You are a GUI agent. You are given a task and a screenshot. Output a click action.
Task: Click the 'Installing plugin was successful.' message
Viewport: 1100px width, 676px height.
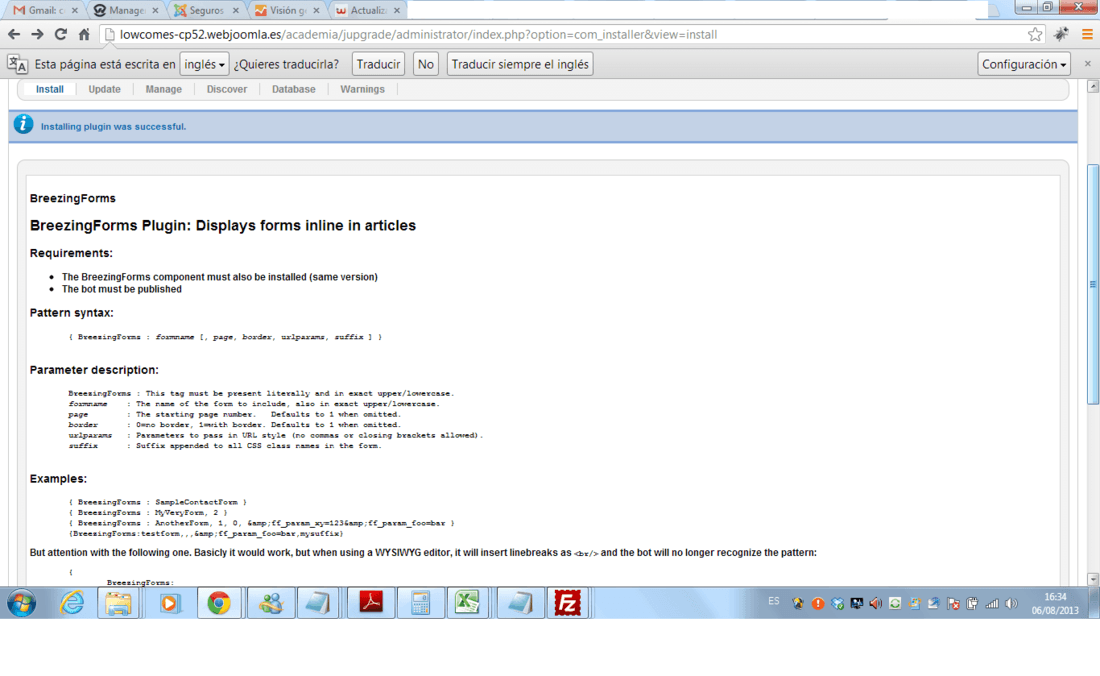coord(113,127)
